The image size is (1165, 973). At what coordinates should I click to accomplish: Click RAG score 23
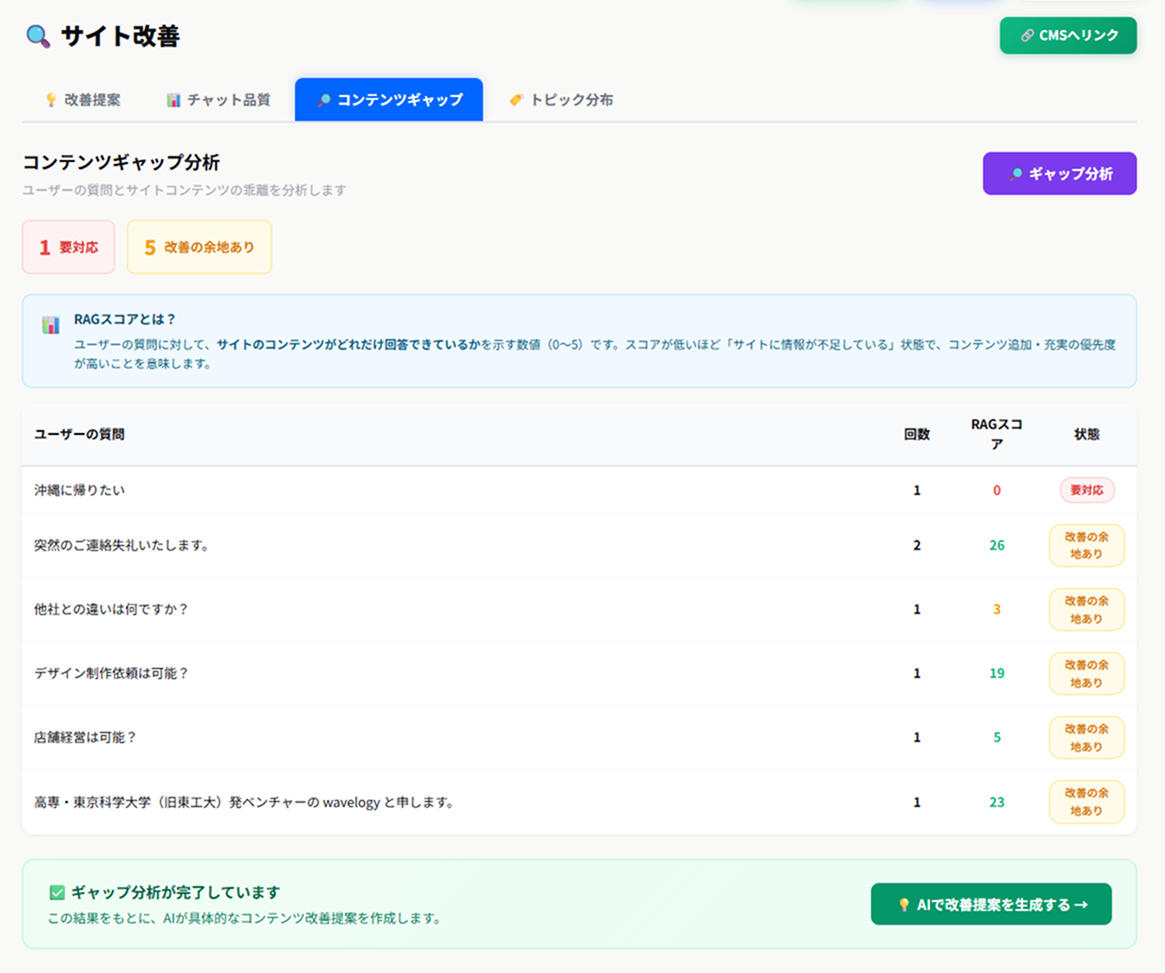click(996, 802)
